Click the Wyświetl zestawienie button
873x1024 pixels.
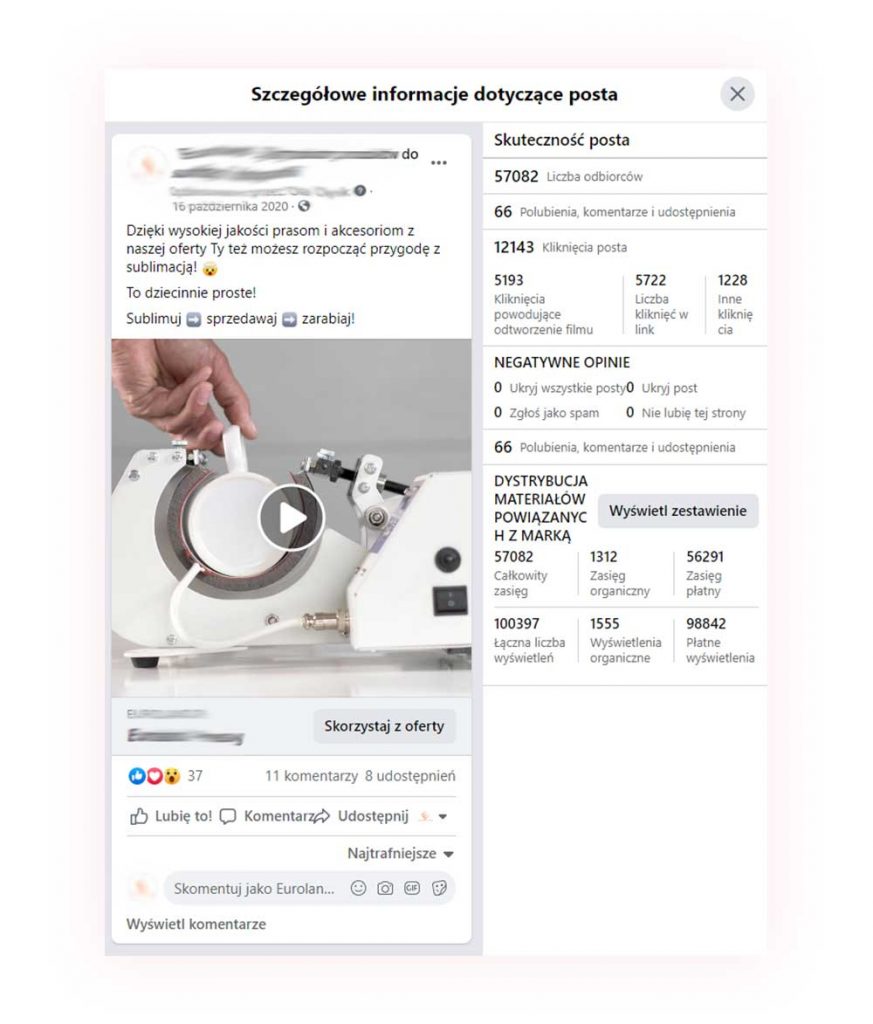[678, 511]
